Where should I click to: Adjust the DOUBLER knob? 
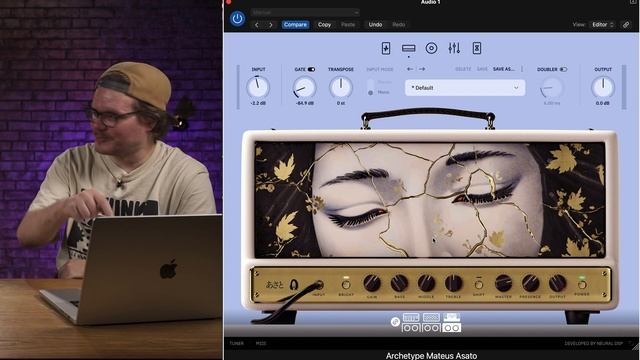pyautogui.click(x=551, y=87)
